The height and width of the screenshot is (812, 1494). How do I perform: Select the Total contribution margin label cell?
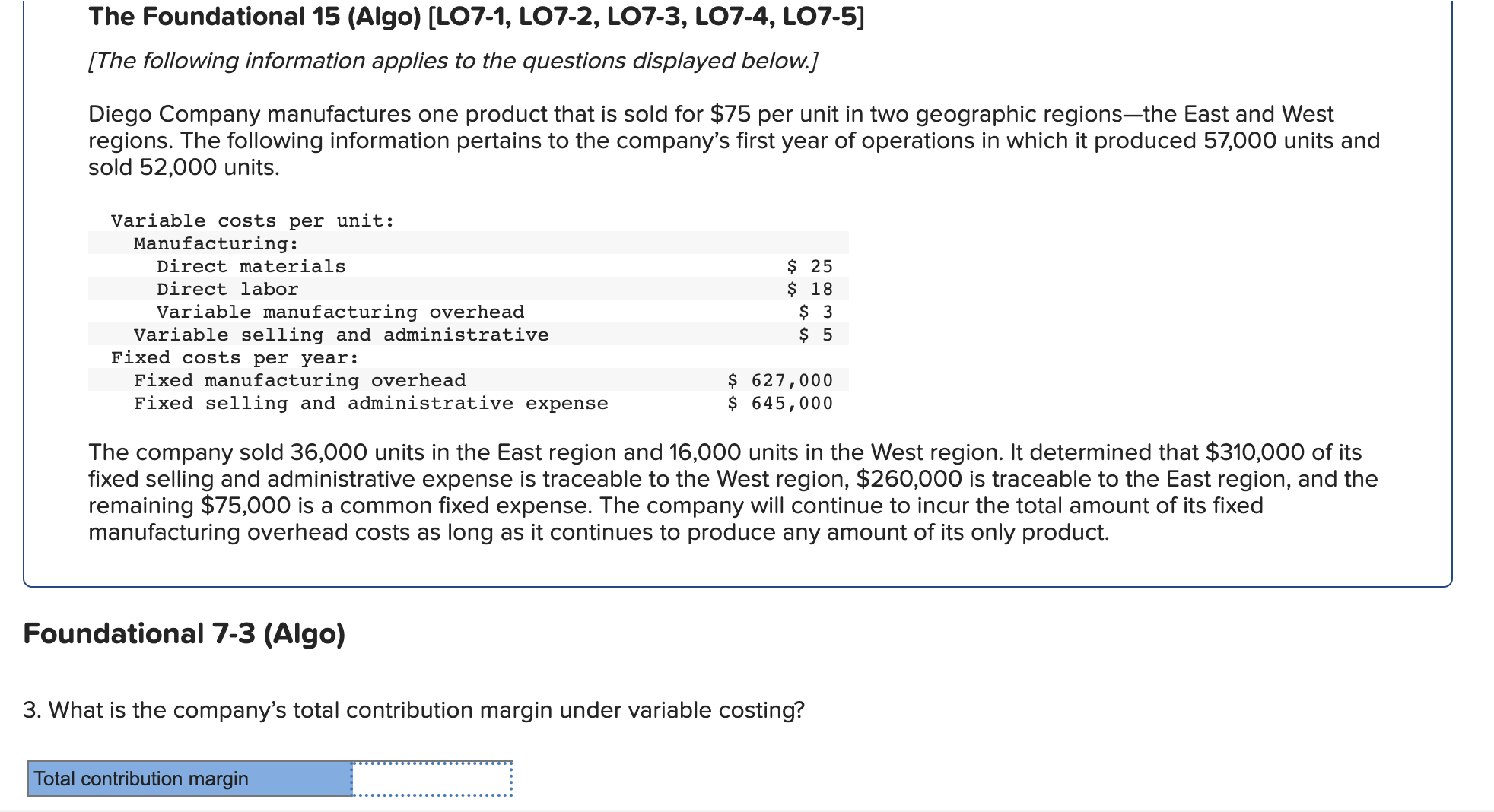coord(186,778)
